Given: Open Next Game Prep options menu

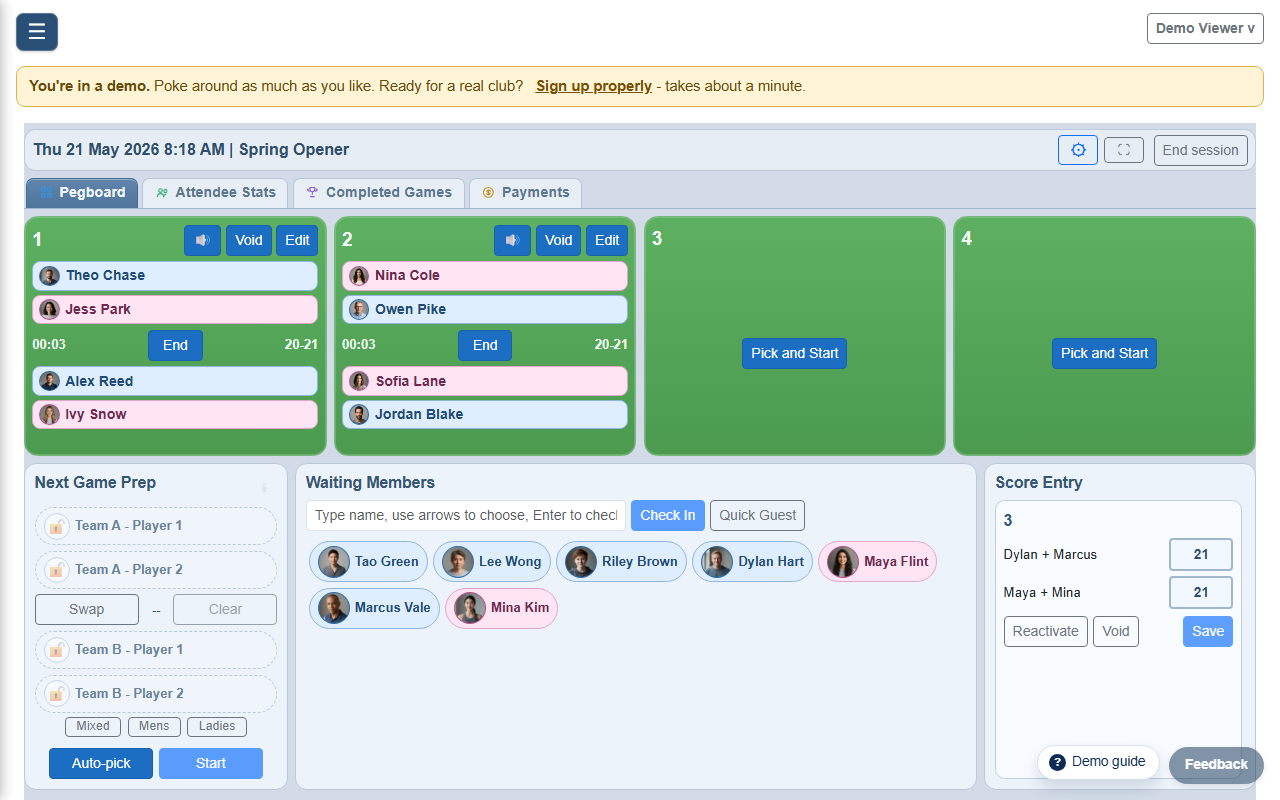Looking at the screenshot, I should (x=264, y=488).
